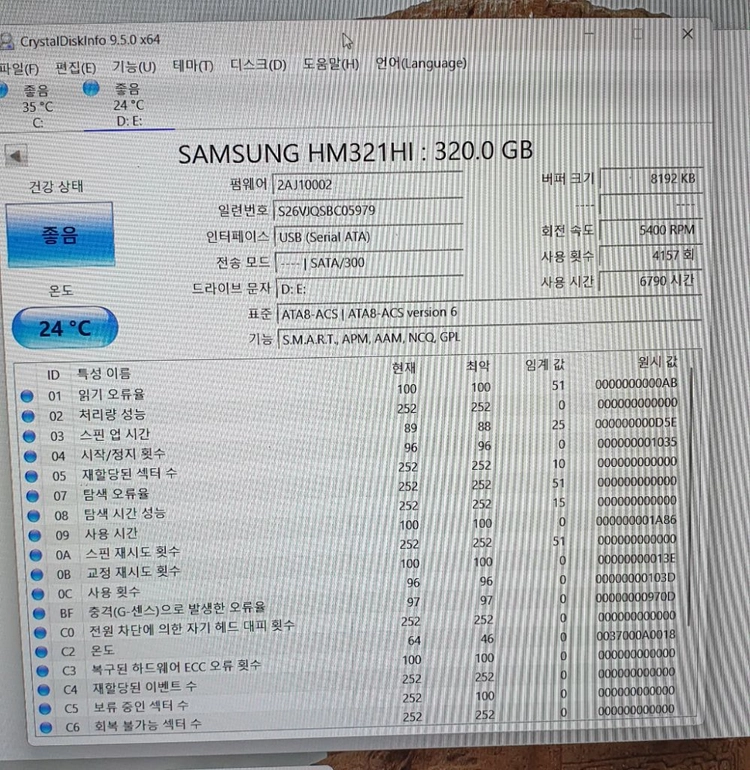The image size is (750, 770).
Task: Click the transfer mode field SATA/300
Action: click(x=369, y=263)
